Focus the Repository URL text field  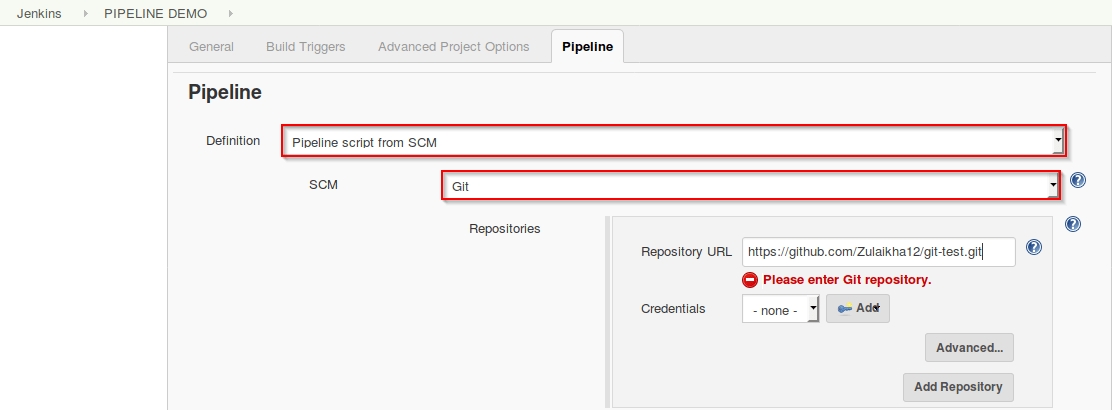(878, 252)
